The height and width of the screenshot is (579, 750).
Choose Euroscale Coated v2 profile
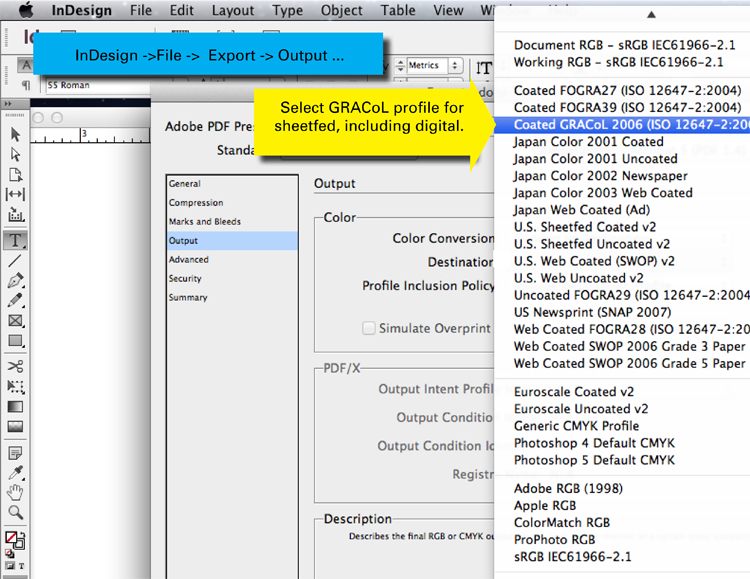[622, 392]
